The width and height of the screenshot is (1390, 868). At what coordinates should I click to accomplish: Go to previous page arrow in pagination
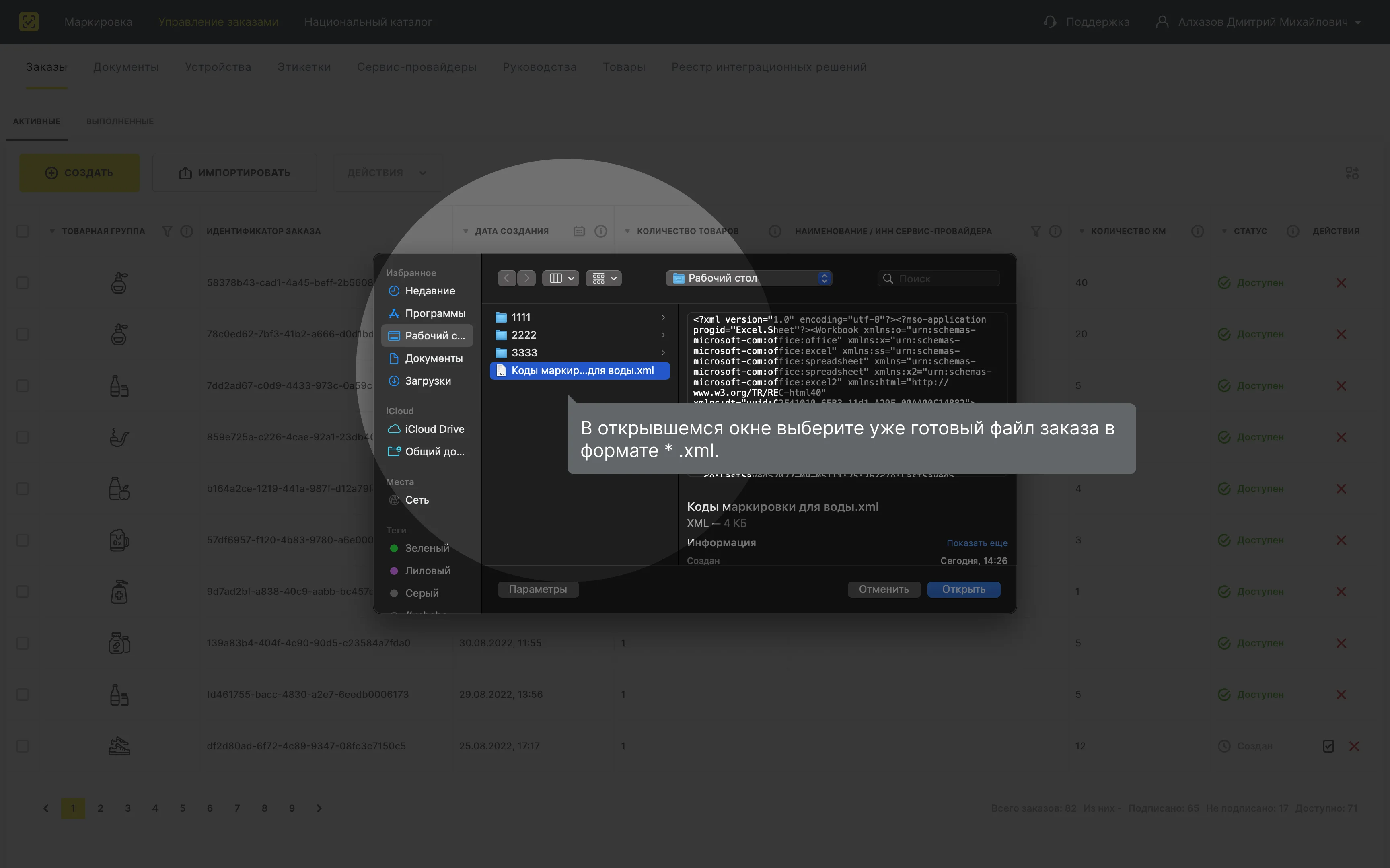(46, 808)
